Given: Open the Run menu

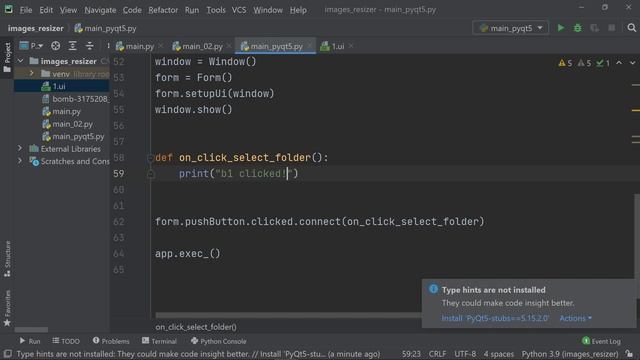Looking at the screenshot, I should pyautogui.click(x=191, y=10).
